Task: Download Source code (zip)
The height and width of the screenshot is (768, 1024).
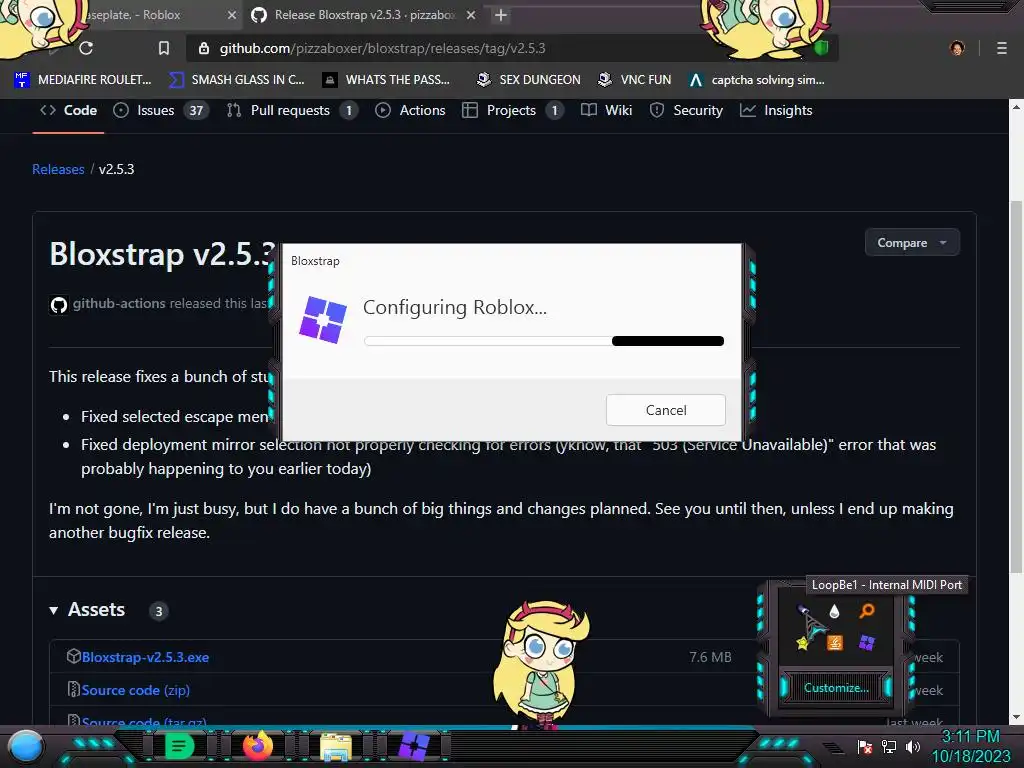Action: [135, 690]
